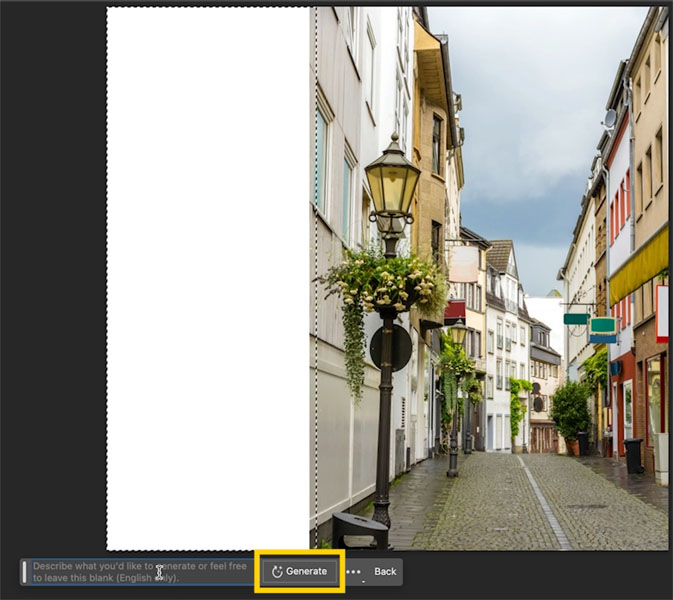Click the round sign on the lamp post
The image size is (673, 600).
click(391, 348)
